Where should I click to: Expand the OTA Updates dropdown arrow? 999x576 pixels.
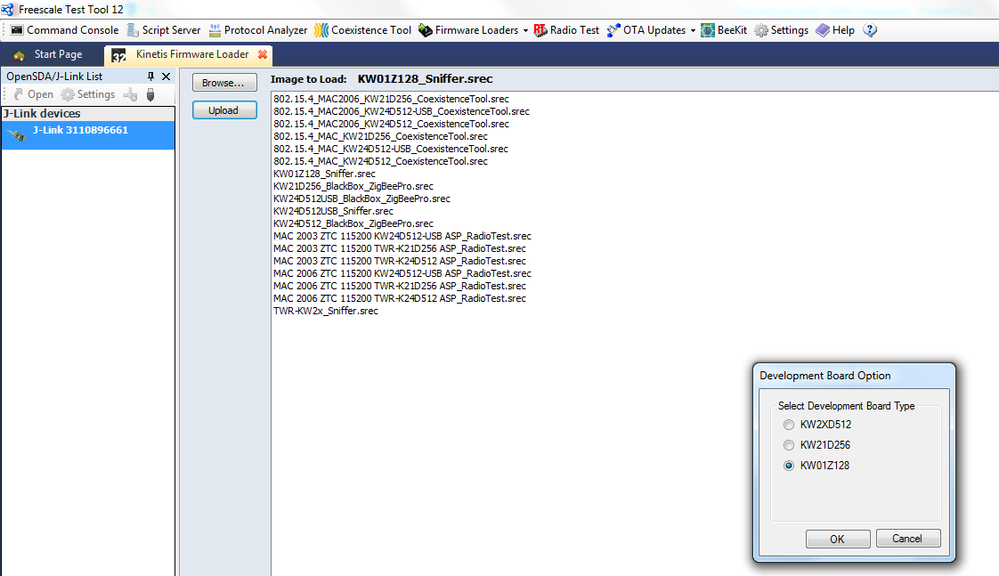tap(693, 31)
